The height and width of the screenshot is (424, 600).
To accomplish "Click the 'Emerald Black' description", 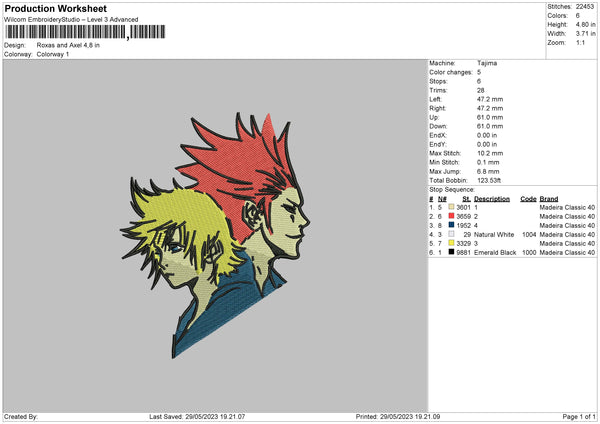I will tap(495, 253).
